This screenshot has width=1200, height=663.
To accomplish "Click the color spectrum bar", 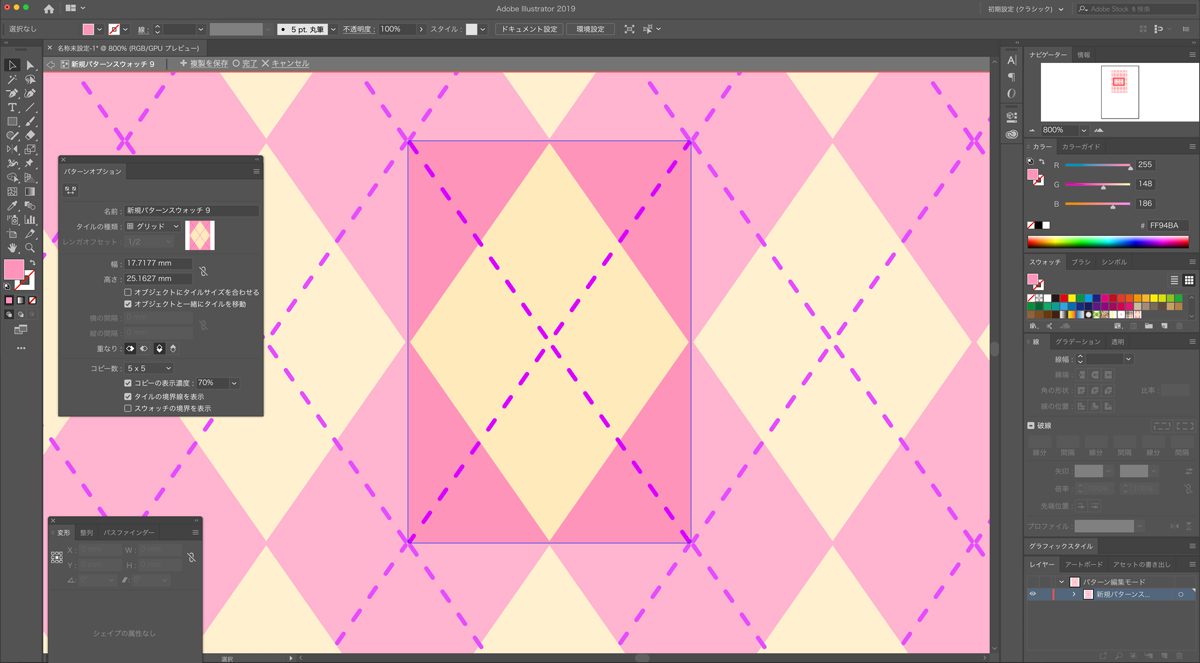I will [x=1108, y=241].
